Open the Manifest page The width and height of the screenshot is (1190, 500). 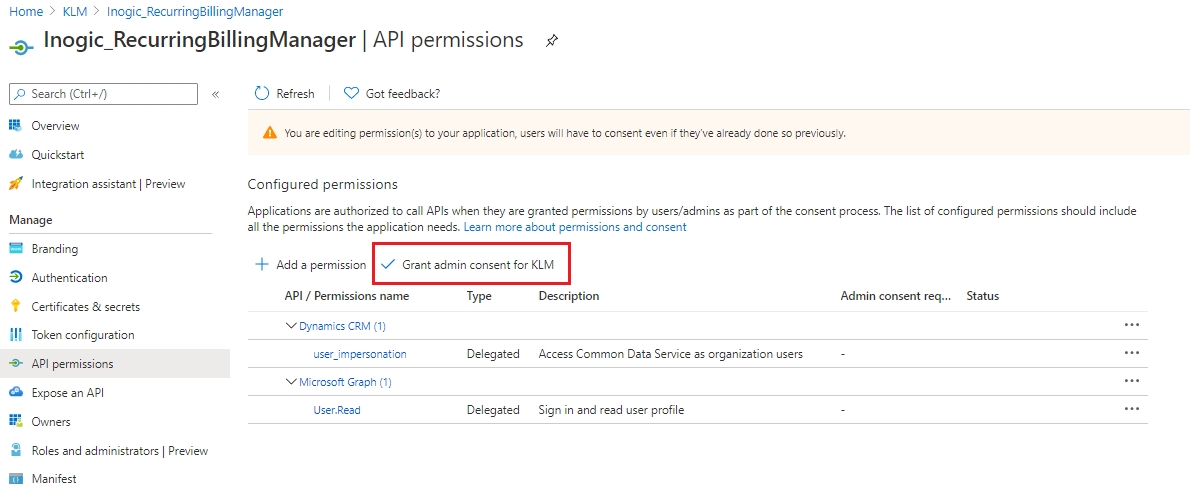pos(54,479)
